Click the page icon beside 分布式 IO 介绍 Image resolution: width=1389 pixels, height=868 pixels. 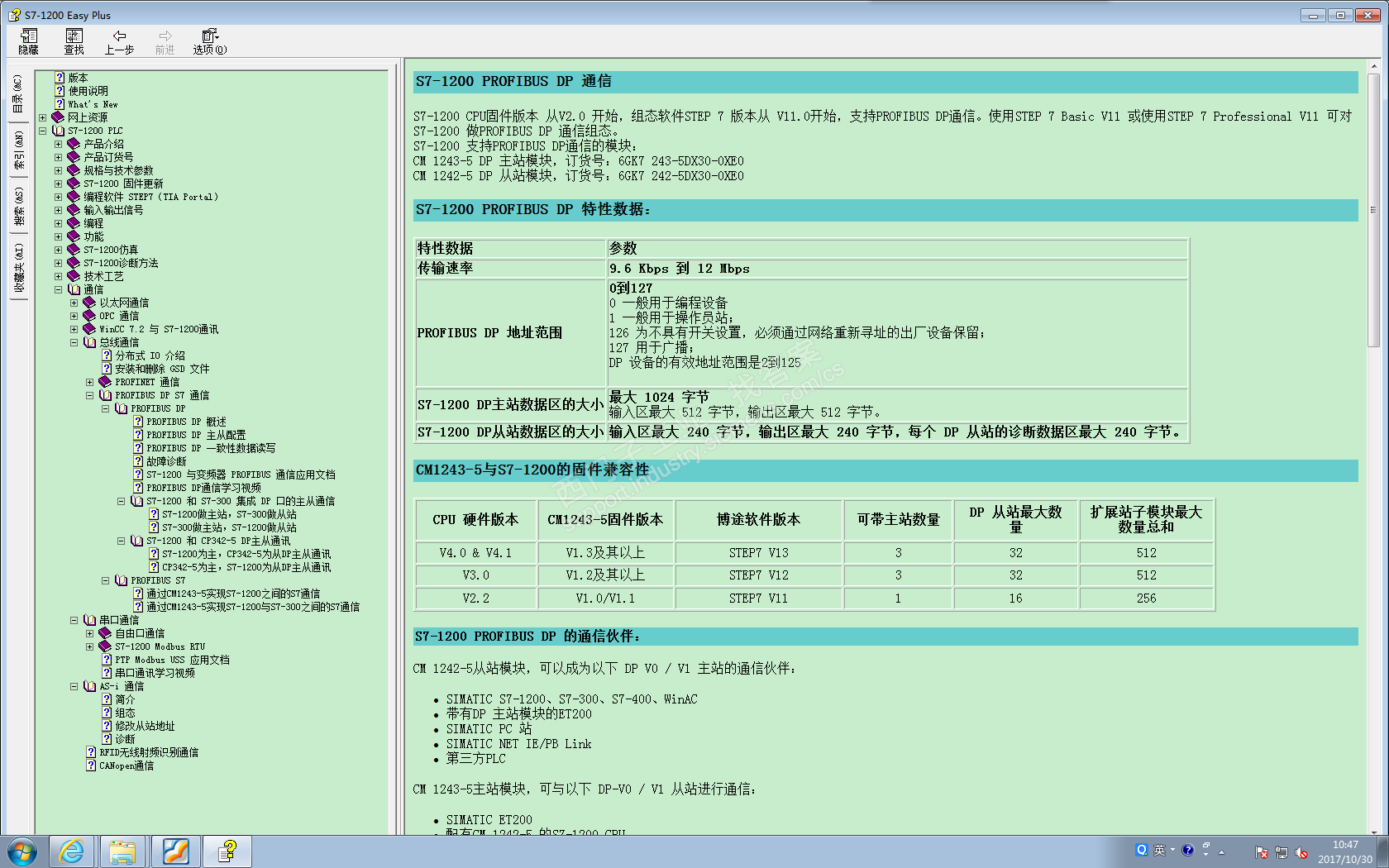pyautogui.click(x=107, y=355)
